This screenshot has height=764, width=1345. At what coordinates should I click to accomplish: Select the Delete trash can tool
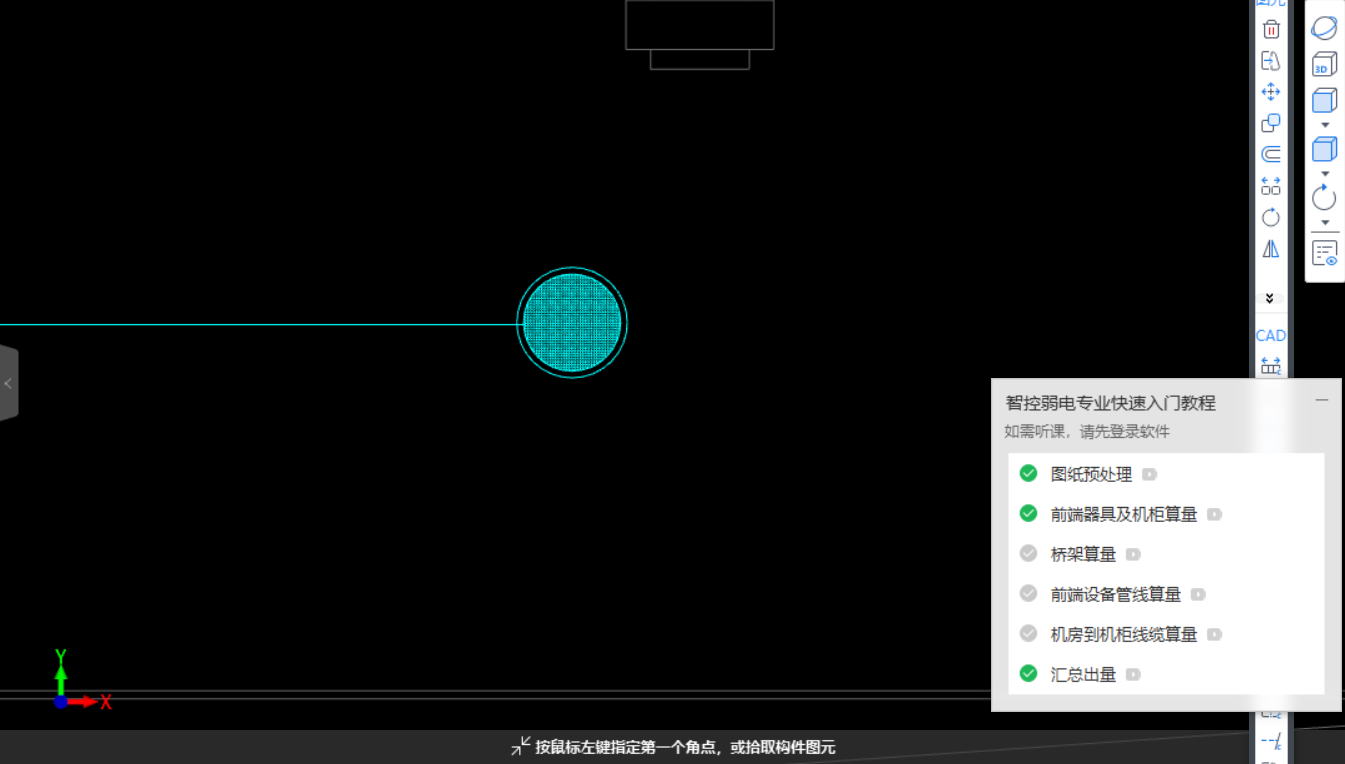pyautogui.click(x=1271, y=29)
